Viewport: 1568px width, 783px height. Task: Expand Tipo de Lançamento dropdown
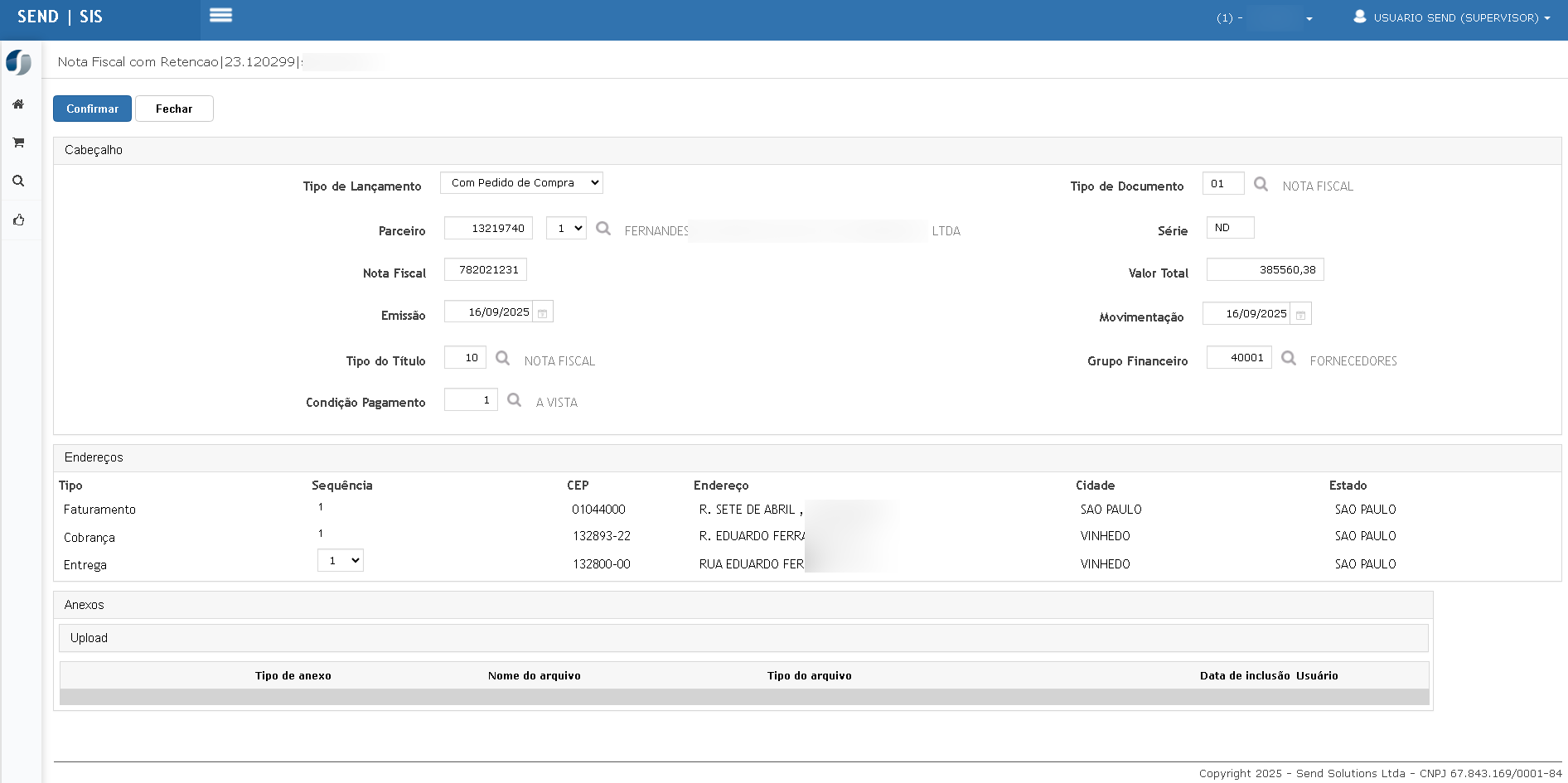(521, 183)
